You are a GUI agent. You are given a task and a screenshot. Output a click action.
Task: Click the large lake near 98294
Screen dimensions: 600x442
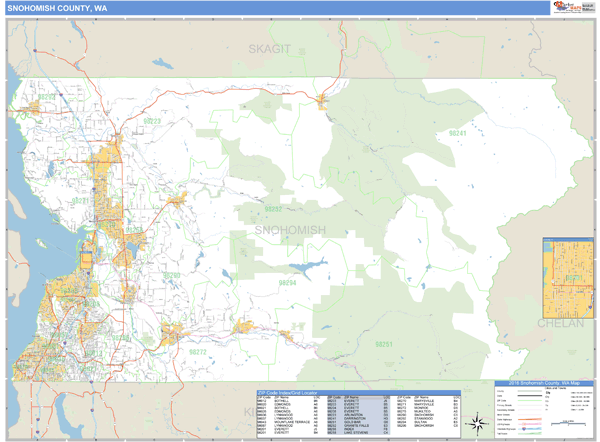(308, 268)
